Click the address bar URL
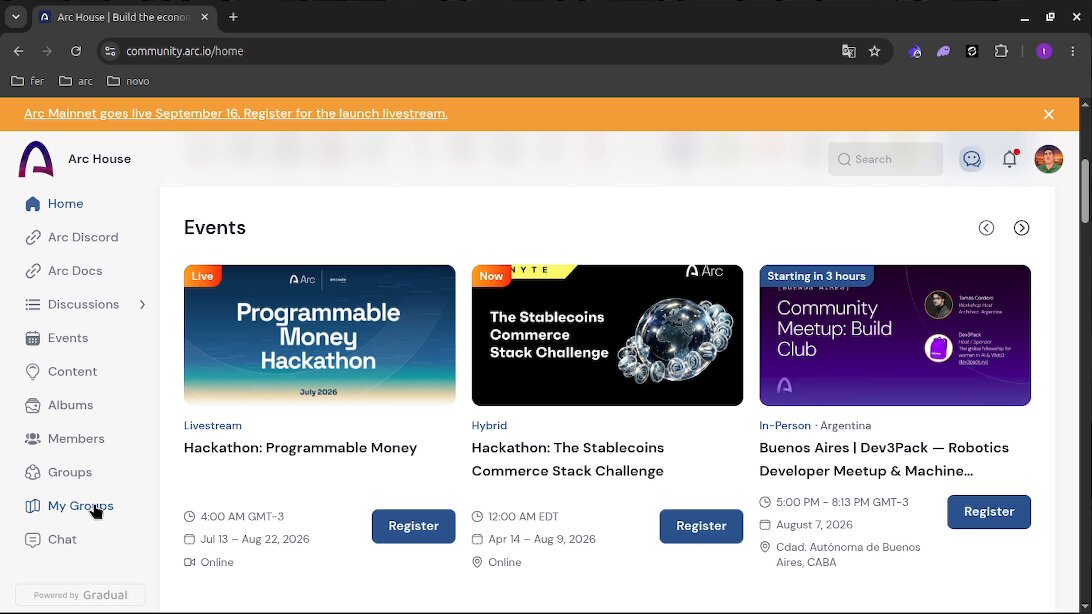This screenshot has height=614, width=1092. tap(185, 51)
